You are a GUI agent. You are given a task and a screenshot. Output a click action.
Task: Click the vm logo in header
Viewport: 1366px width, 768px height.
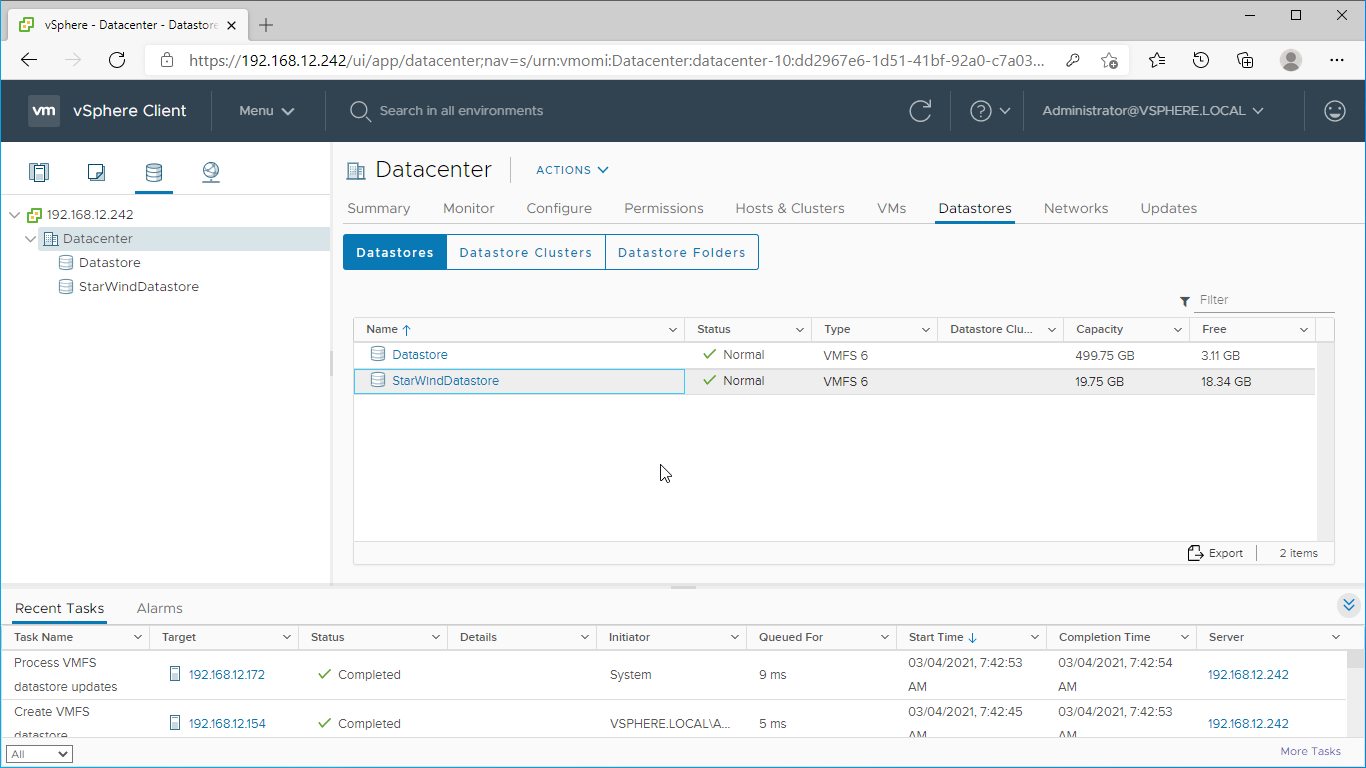click(x=44, y=111)
